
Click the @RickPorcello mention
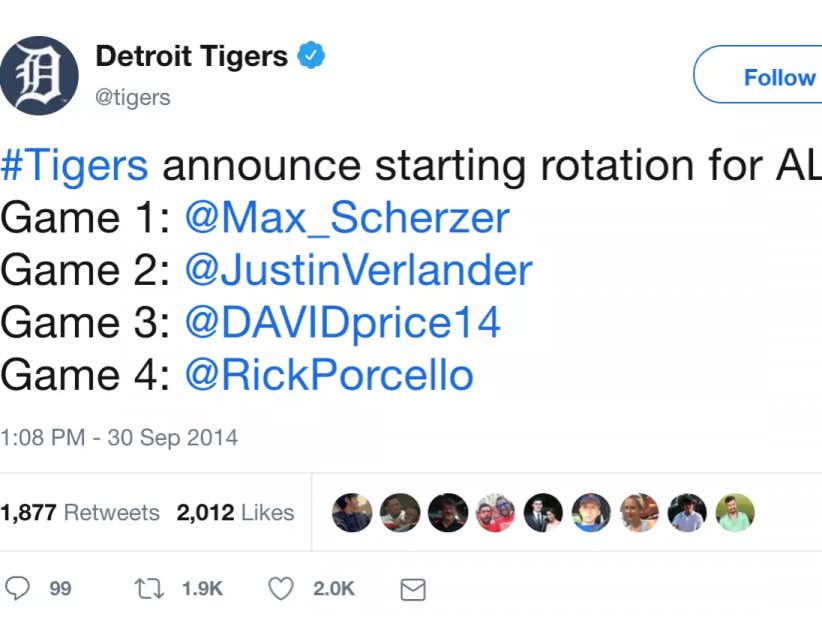click(x=329, y=375)
